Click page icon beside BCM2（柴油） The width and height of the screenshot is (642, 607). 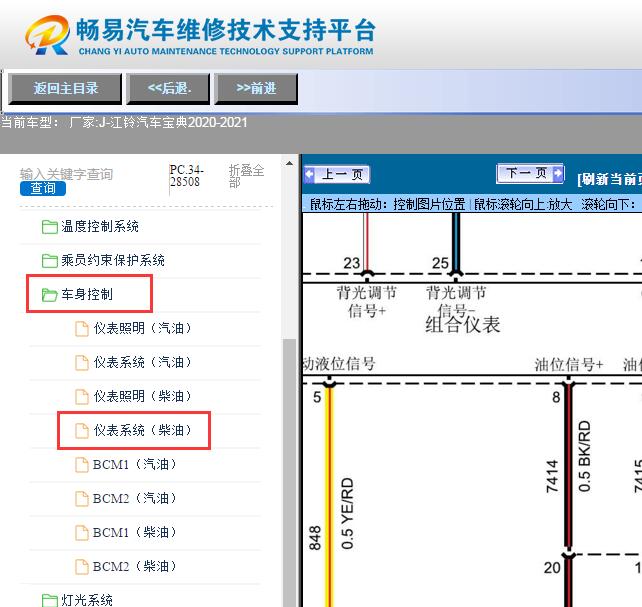[82, 566]
